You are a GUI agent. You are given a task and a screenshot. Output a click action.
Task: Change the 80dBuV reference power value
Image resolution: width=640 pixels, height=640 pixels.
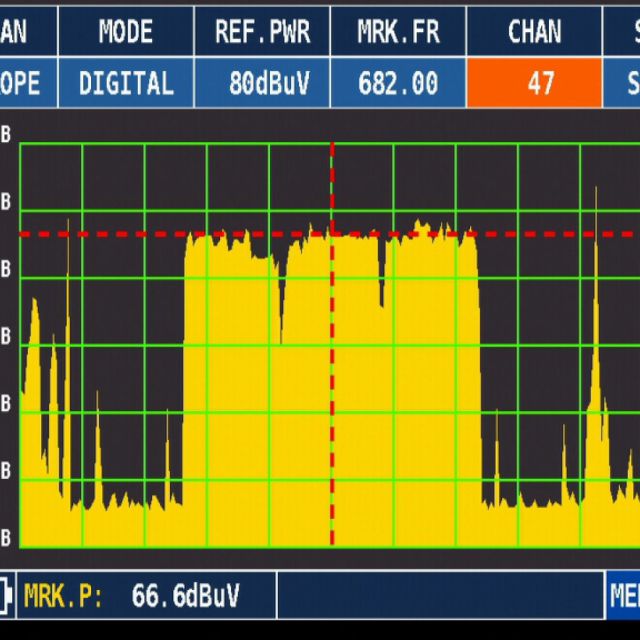(x=263, y=83)
